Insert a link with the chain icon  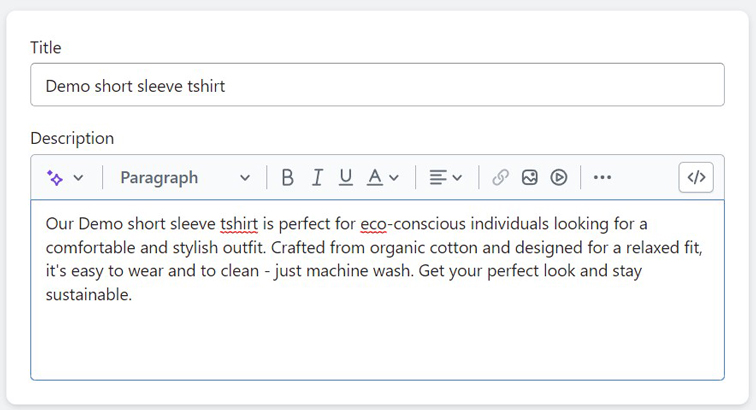point(500,178)
